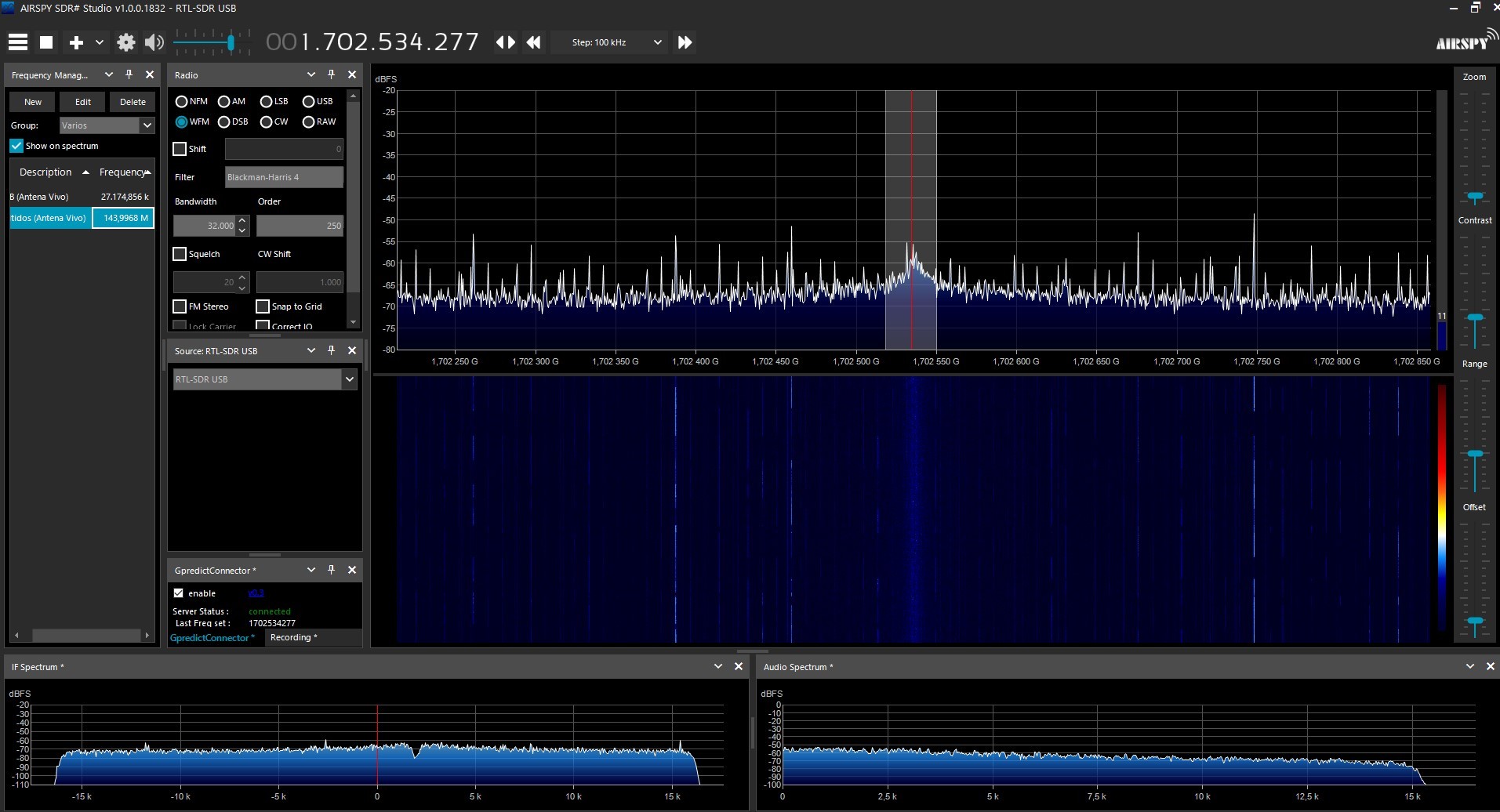Enable Snap to Grid checkbox
This screenshot has width=1500, height=812.
pyautogui.click(x=263, y=306)
